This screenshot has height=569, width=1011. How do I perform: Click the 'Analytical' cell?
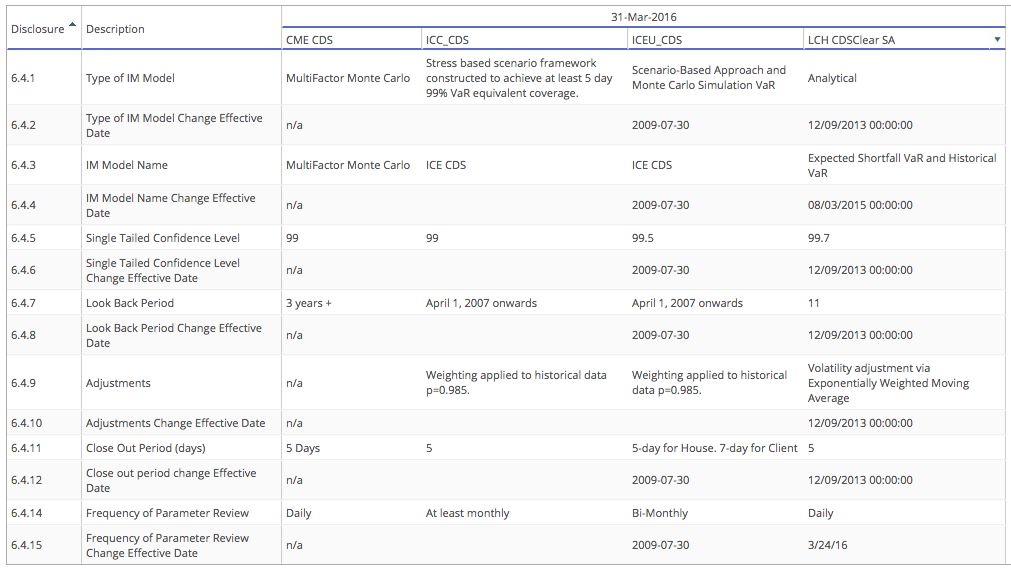click(832, 78)
